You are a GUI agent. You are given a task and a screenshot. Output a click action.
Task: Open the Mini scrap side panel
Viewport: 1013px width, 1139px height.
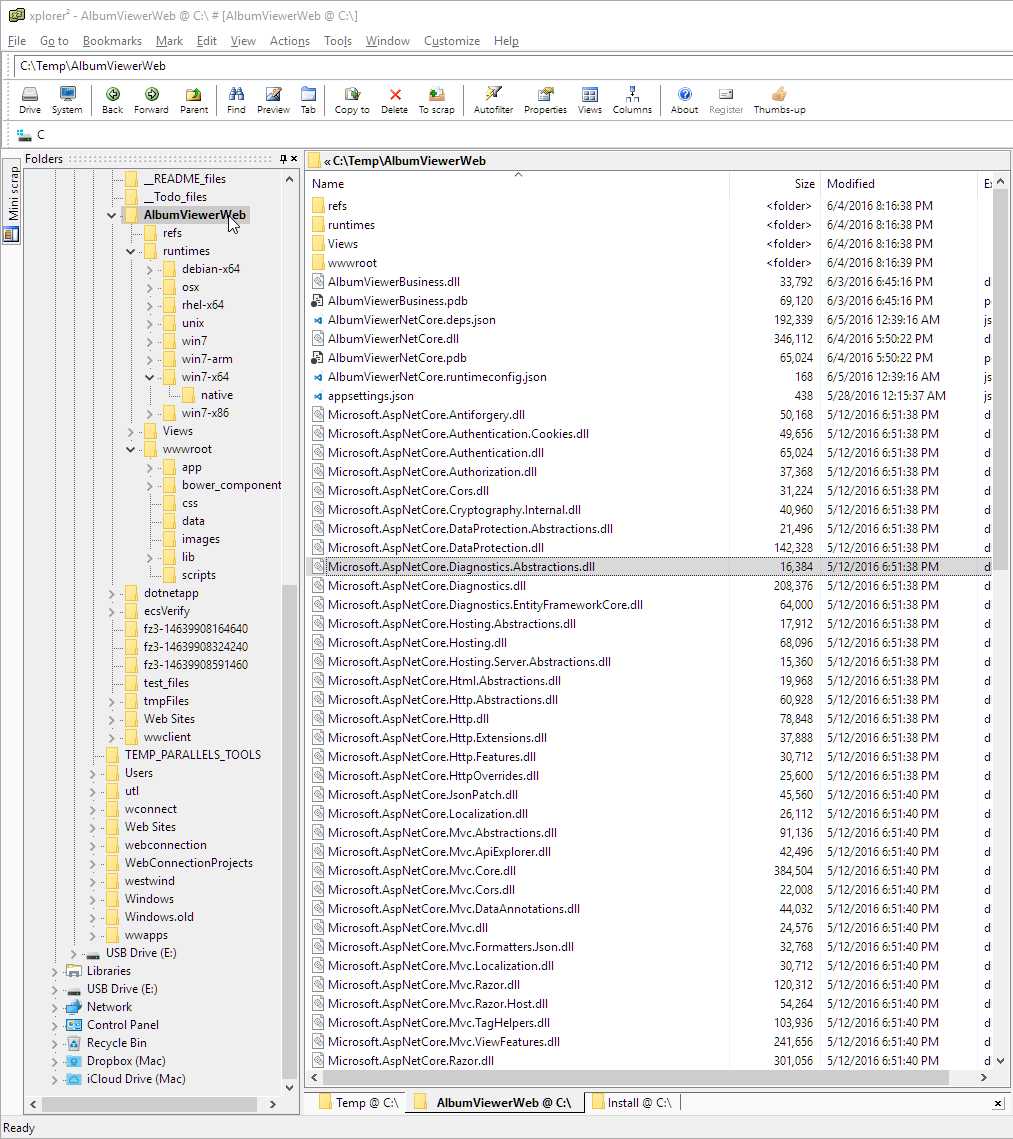pos(12,203)
